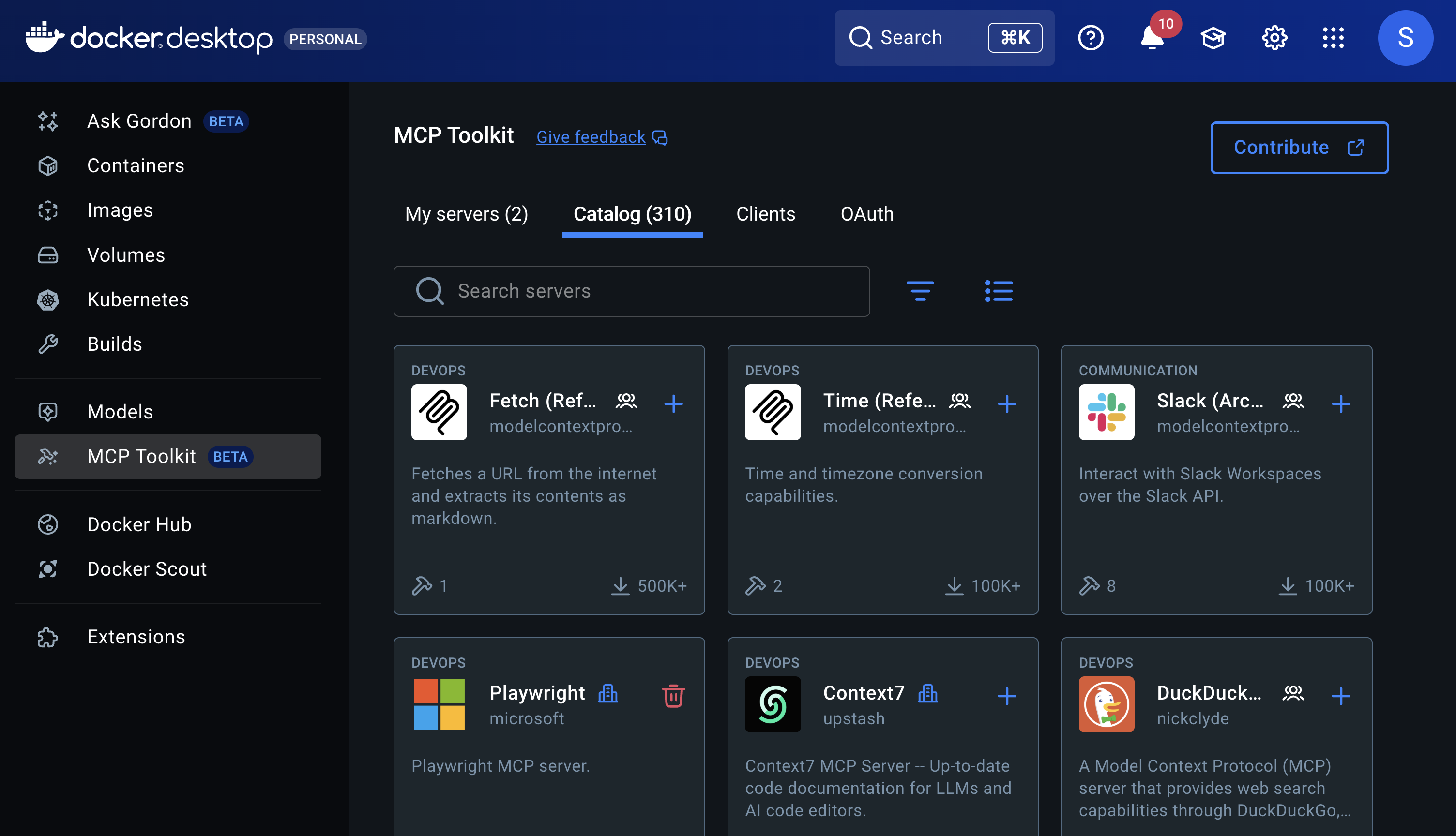The image size is (1456, 836).
Task: Add Context7 server using plus icon
Action: click(1007, 696)
